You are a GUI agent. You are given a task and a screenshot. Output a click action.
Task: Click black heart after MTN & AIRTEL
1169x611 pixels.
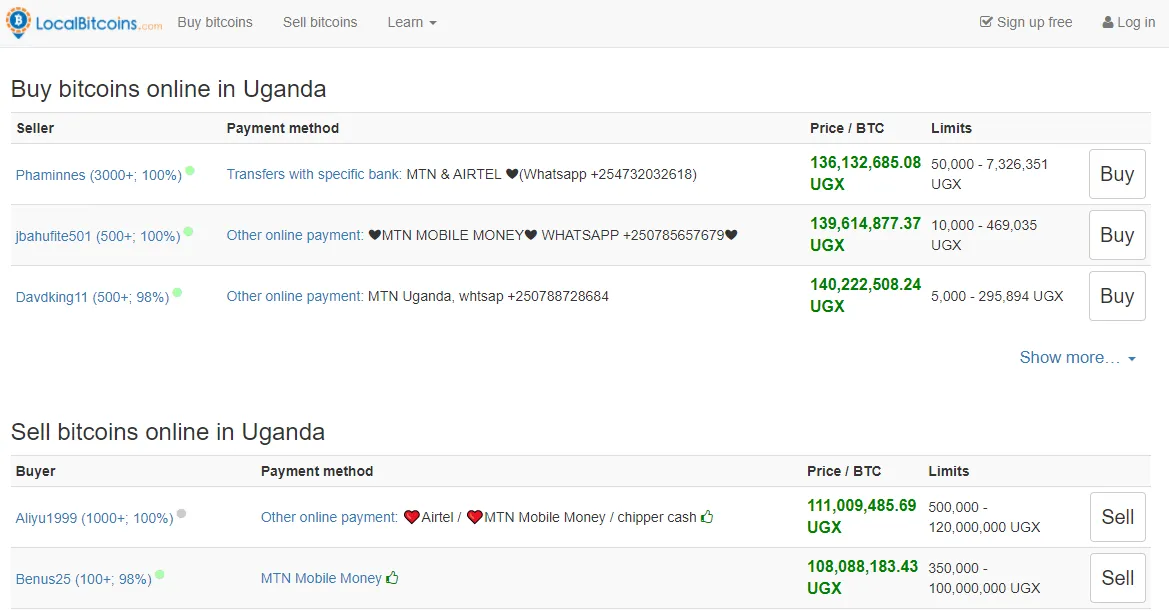pos(511,174)
